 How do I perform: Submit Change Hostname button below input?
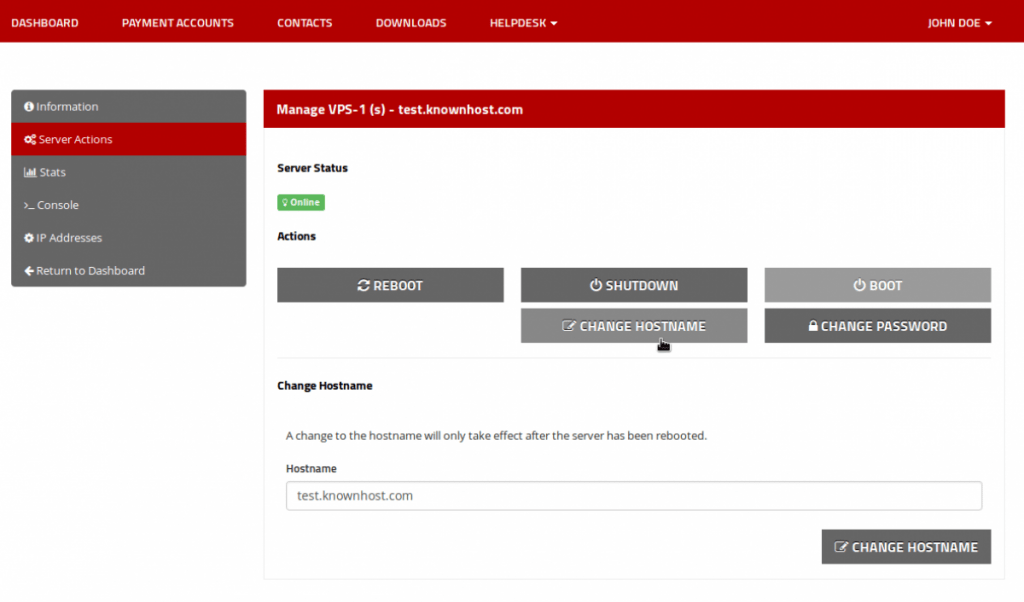pos(906,547)
